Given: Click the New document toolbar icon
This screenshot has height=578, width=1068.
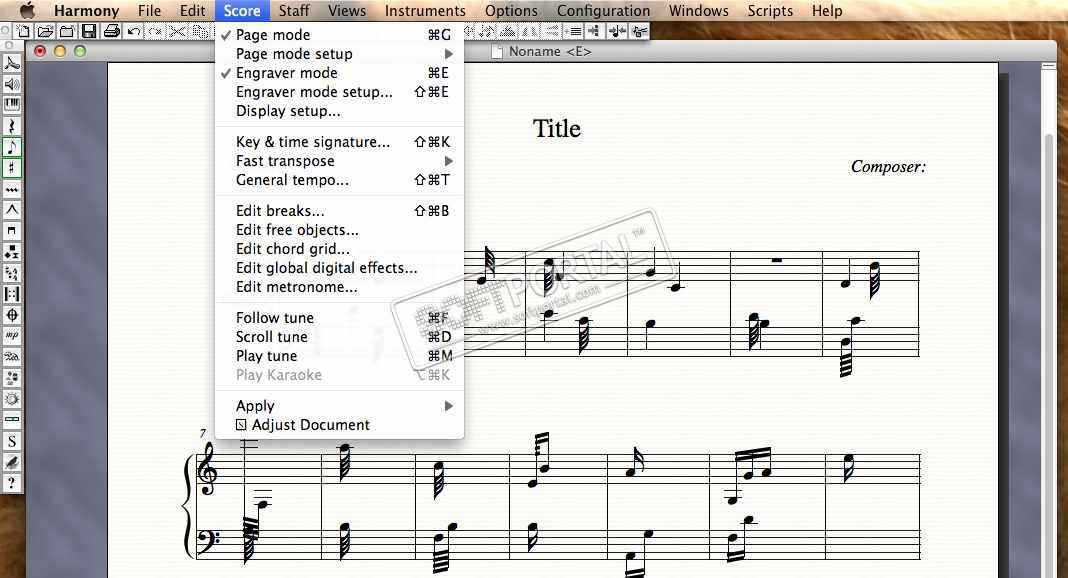Looking at the screenshot, I should pyautogui.click(x=23, y=31).
